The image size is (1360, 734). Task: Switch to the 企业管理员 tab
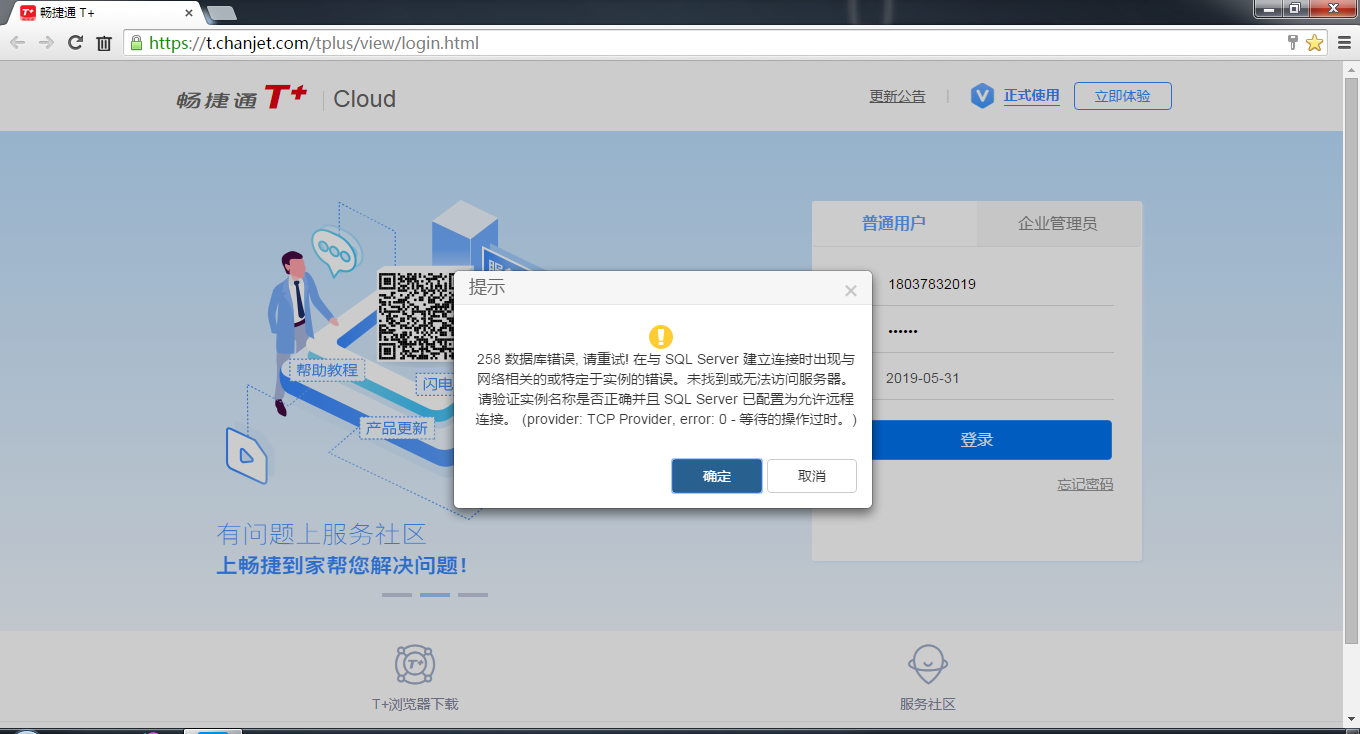point(1058,223)
